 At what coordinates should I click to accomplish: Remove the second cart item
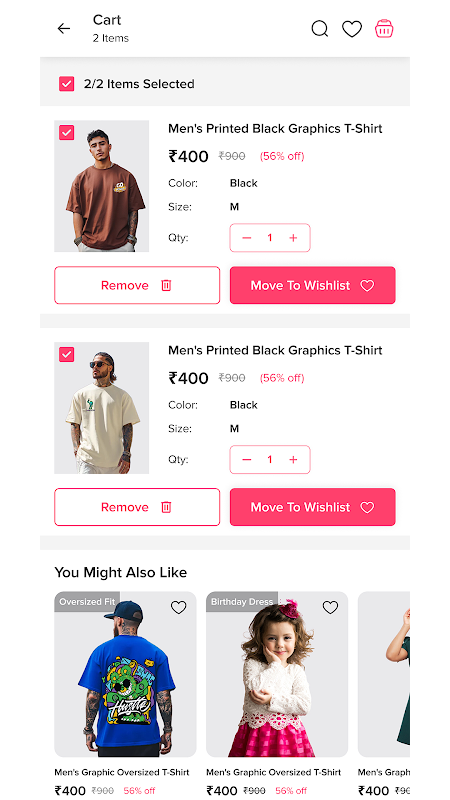(137, 507)
